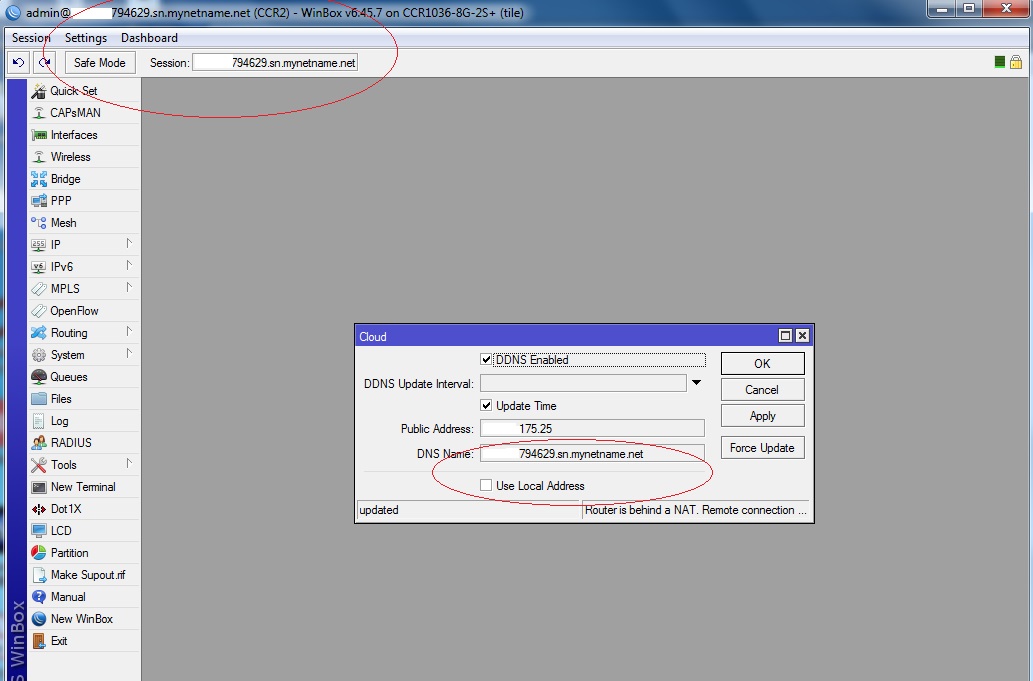This screenshot has width=1033, height=681.
Task: Expand the IPv6 submenu
Action: 129,265
